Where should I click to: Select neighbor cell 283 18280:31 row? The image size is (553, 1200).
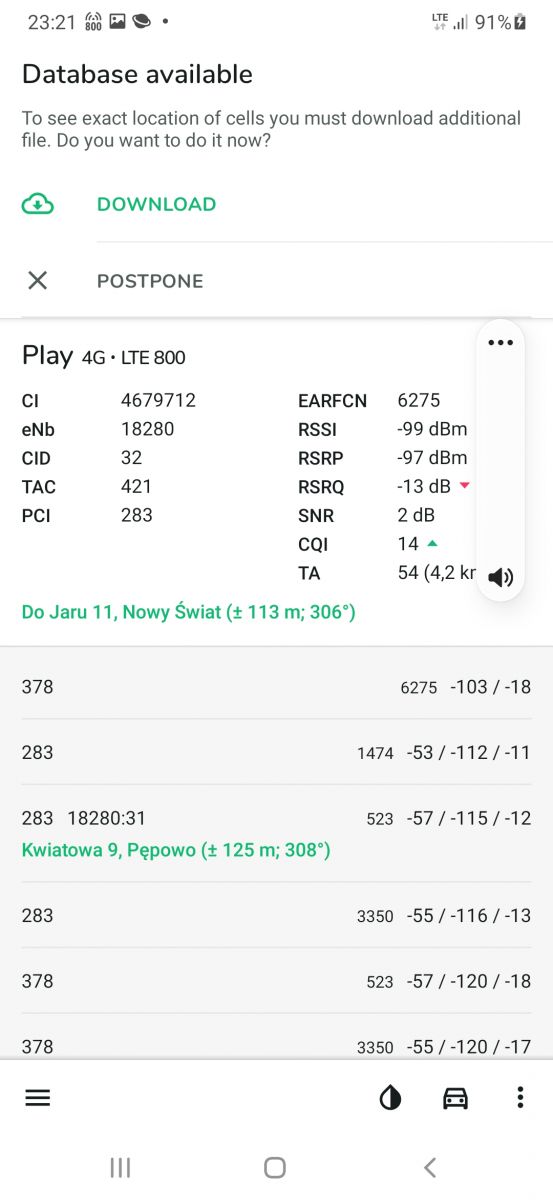click(276, 833)
